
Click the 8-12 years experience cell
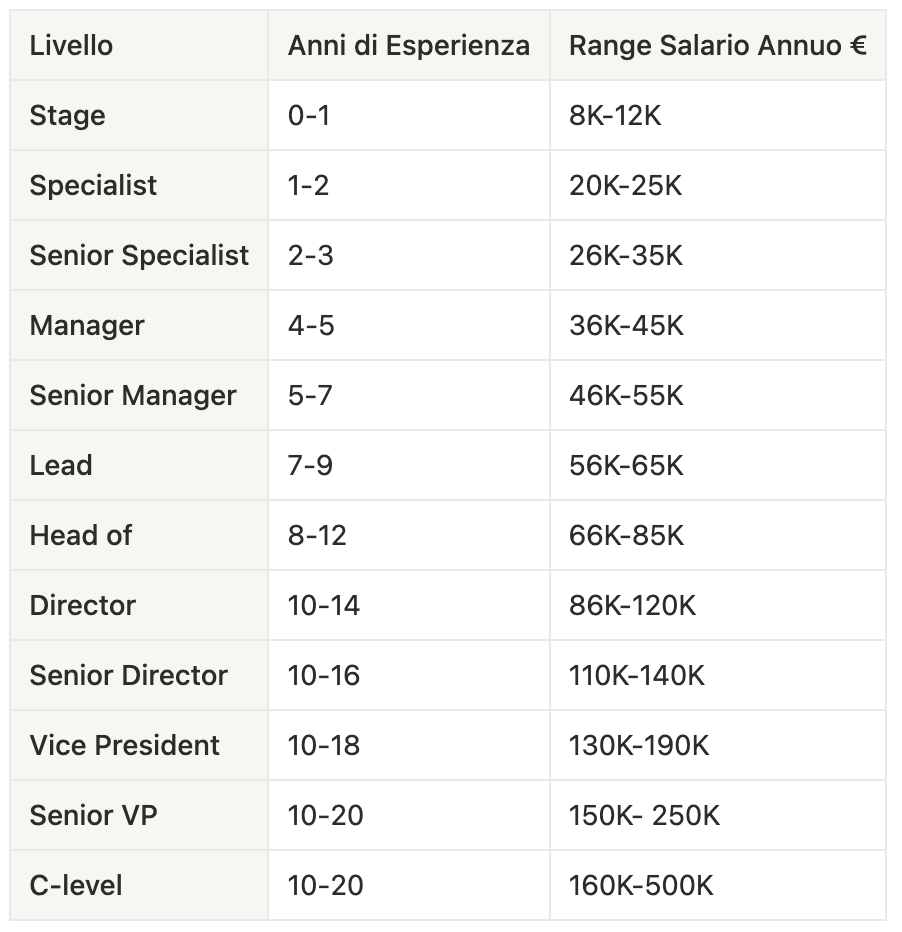pos(317,536)
